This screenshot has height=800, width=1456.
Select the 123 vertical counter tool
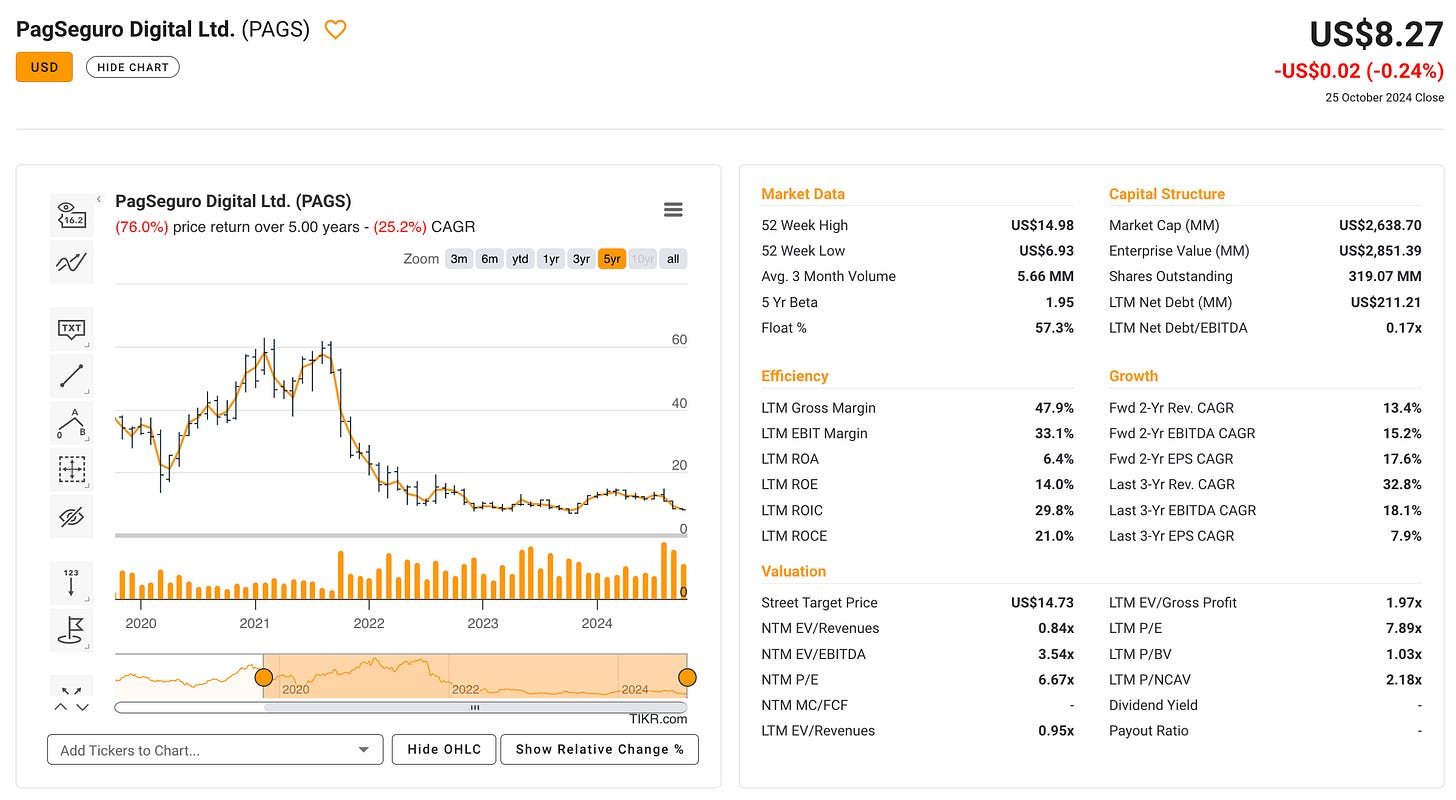coord(72,582)
